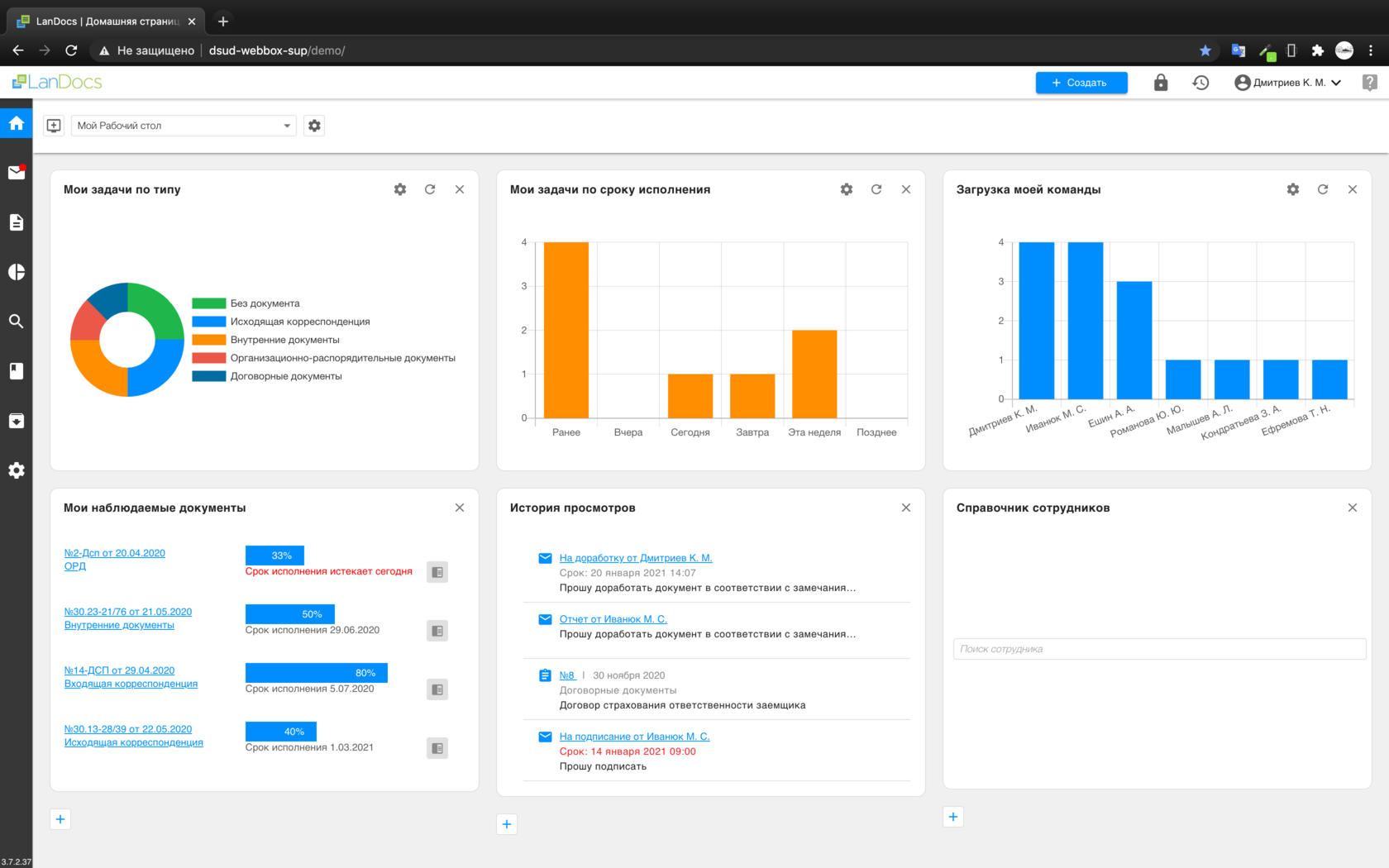1389x868 pixels.
Task: Open the '№8' history link
Action: click(567, 675)
